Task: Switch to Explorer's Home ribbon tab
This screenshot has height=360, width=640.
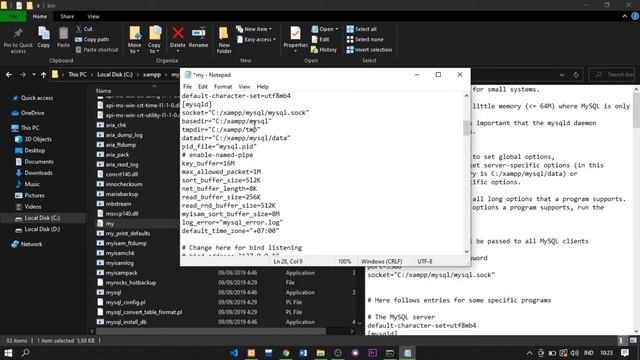Action: click(x=40, y=16)
